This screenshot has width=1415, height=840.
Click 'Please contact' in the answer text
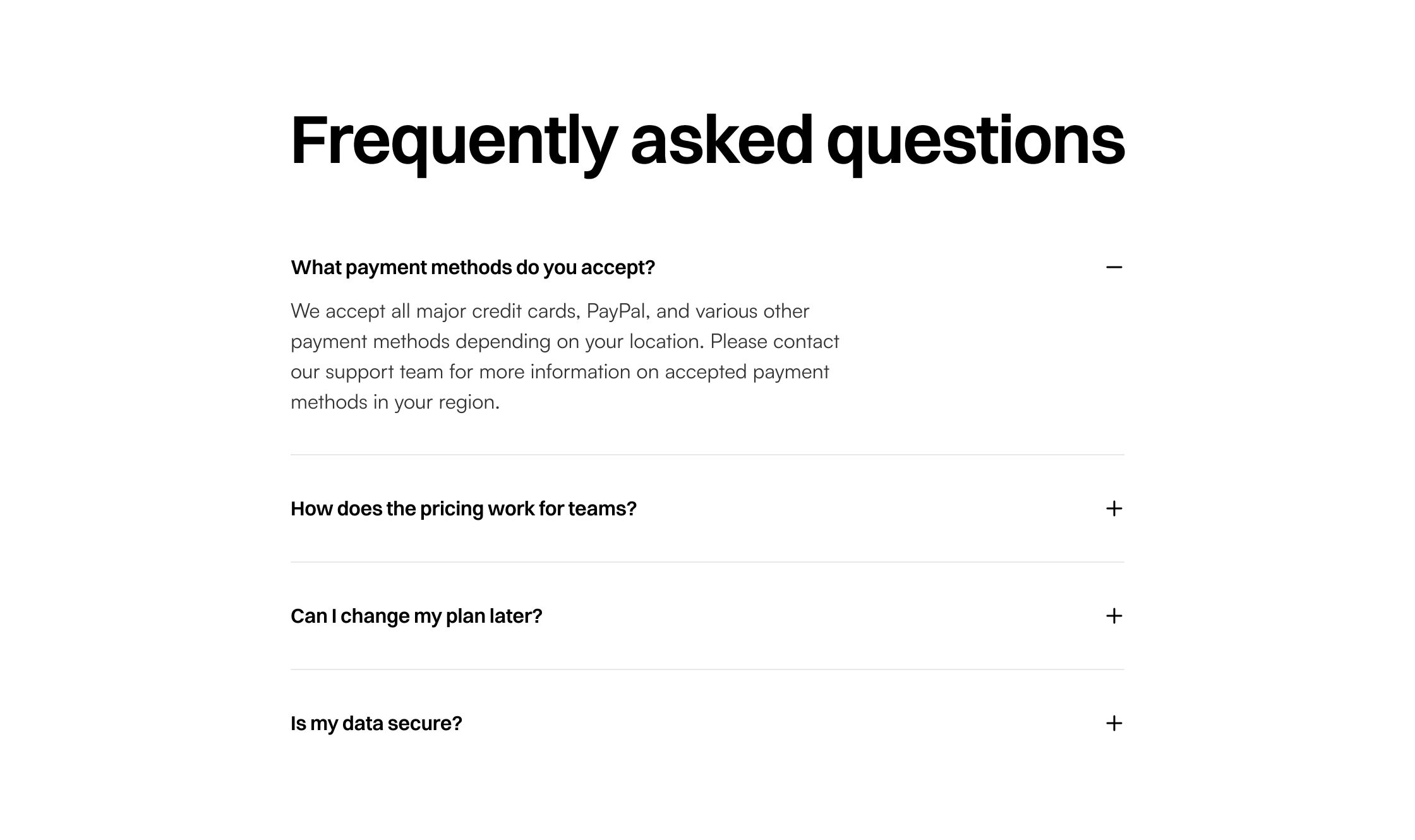(x=774, y=342)
